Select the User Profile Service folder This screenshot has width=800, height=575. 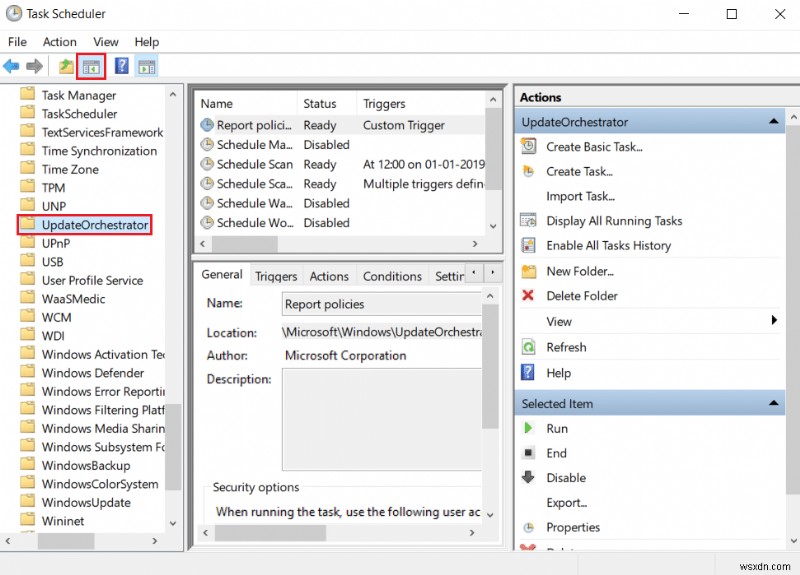click(x=92, y=280)
